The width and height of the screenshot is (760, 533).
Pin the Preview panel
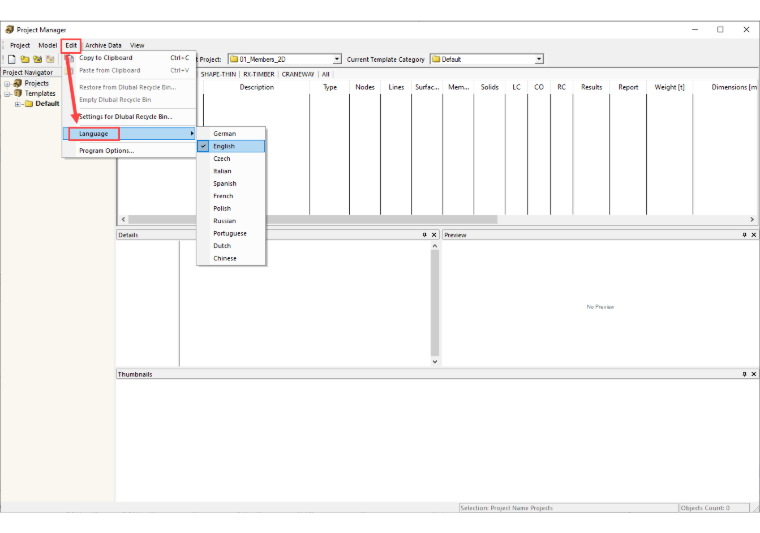pyautogui.click(x=744, y=235)
